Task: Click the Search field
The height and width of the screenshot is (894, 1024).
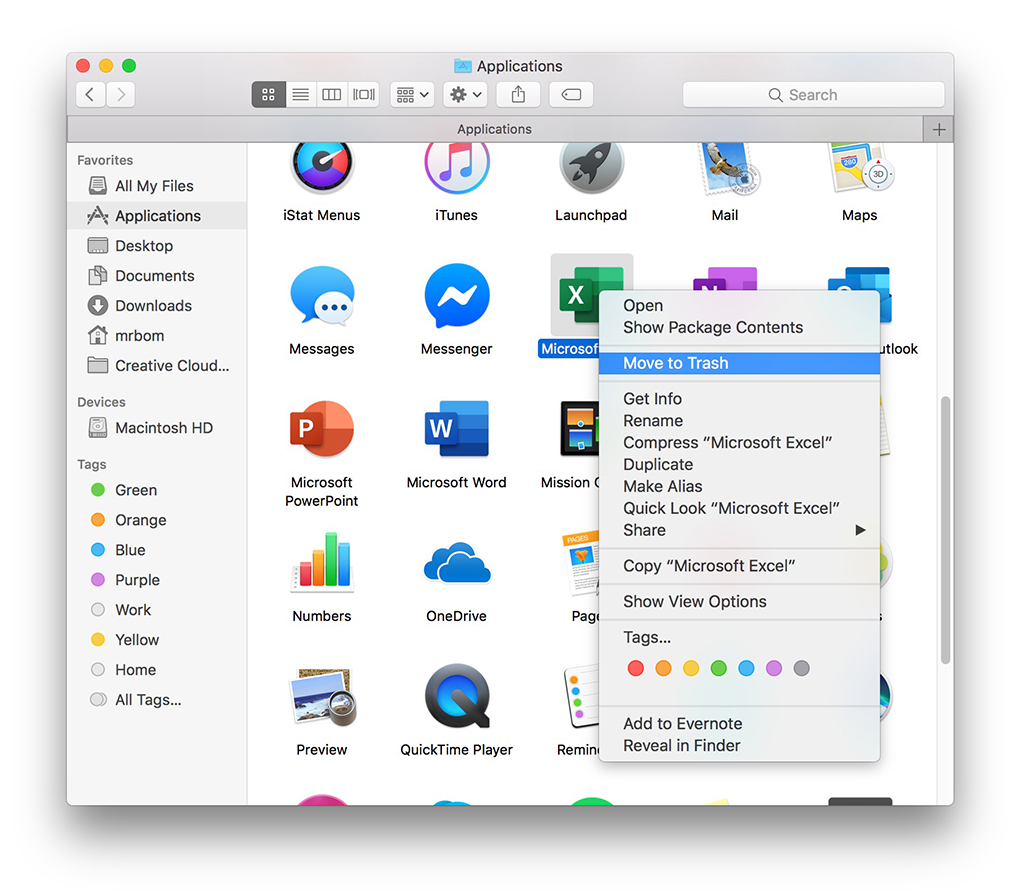Action: [814, 95]
